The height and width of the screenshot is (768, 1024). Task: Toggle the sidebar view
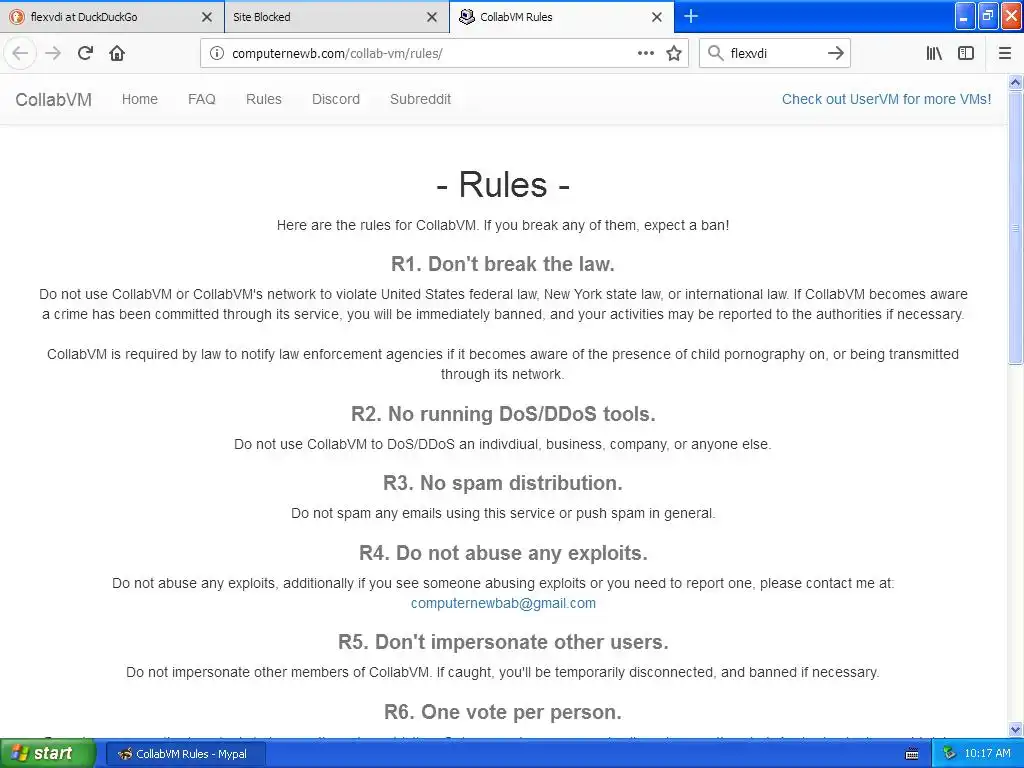pos(966,54)
